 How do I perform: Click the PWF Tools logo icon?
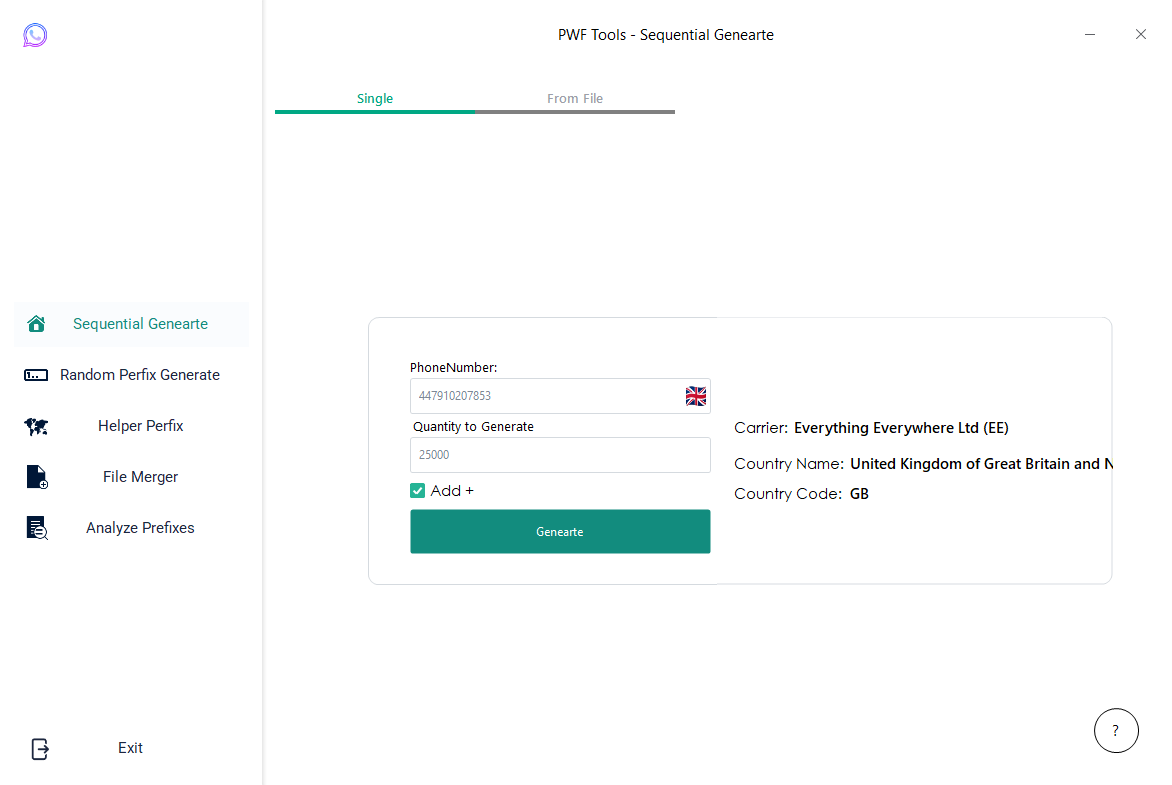coord(35,35)
